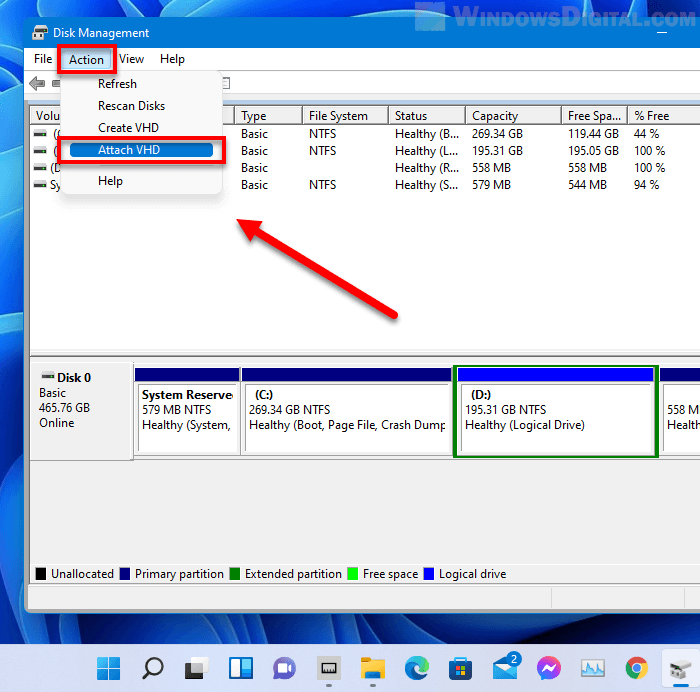Open the File menu

pos(43,59)
